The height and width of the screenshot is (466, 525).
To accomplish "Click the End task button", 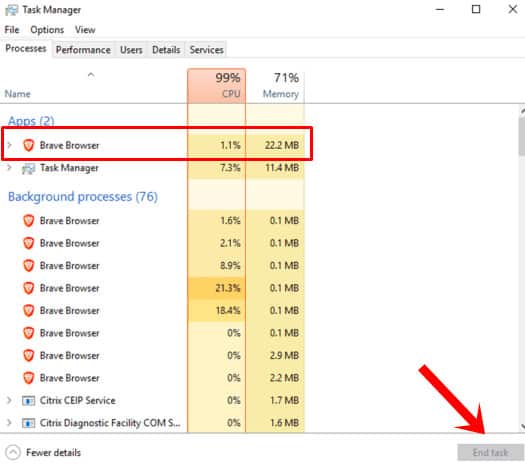I will [490, 453].
